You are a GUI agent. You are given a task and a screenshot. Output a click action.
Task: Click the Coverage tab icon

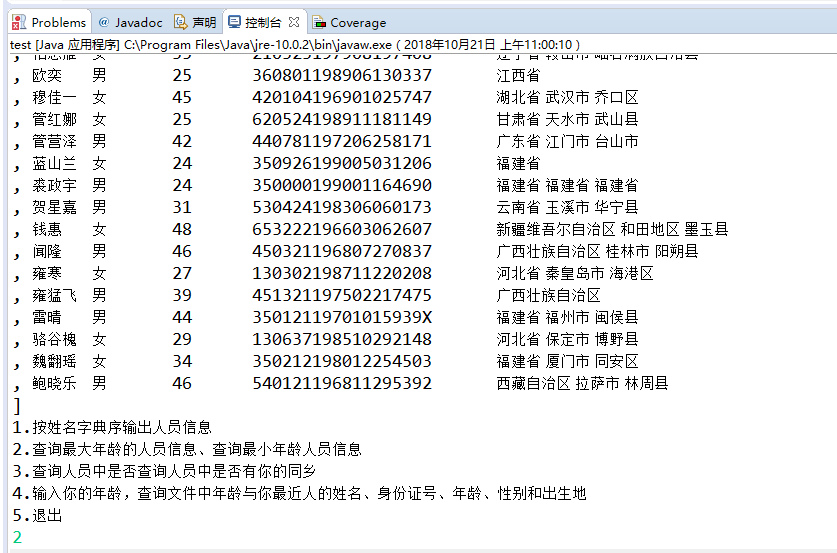point(319,22)
